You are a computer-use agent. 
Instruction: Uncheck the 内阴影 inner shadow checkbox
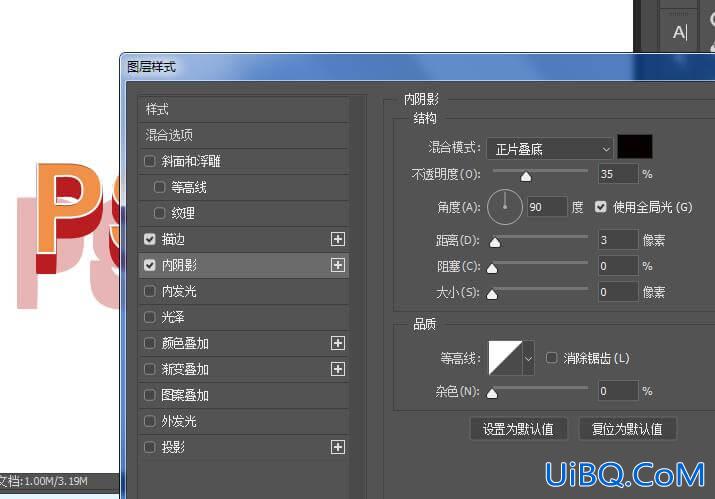150,265
